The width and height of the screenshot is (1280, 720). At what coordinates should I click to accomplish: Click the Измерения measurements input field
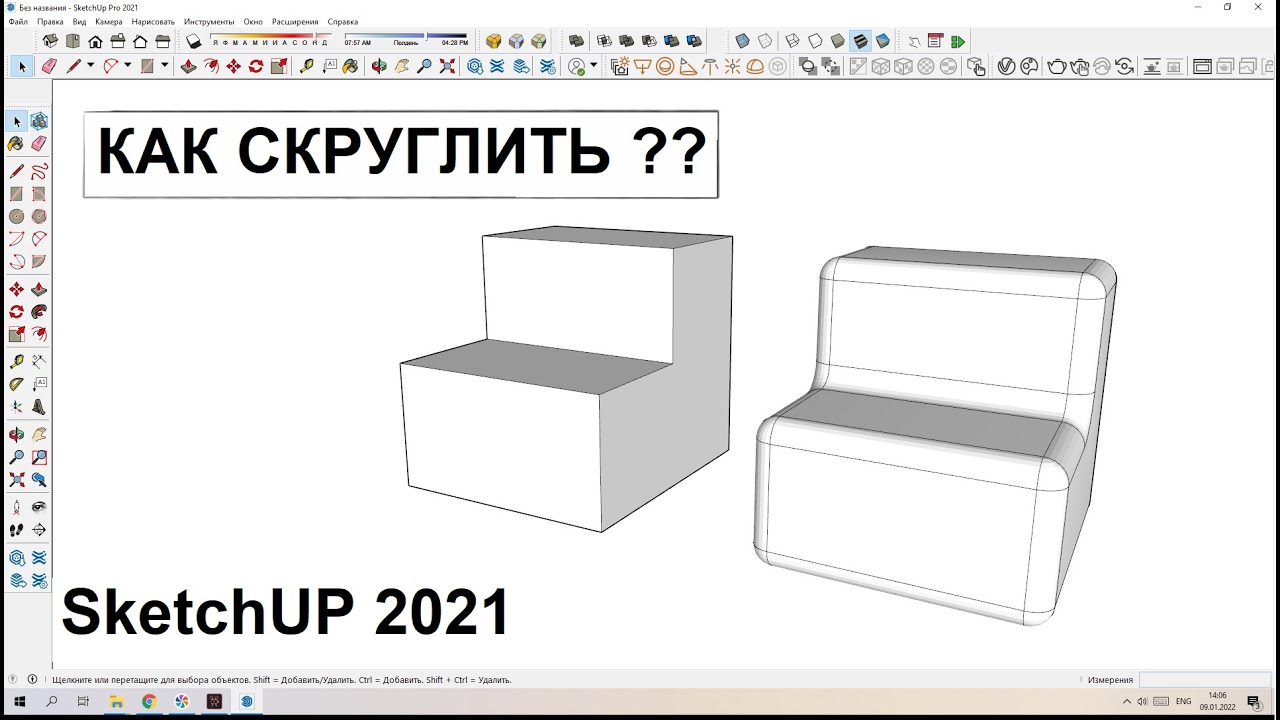tap(1205, 679)
